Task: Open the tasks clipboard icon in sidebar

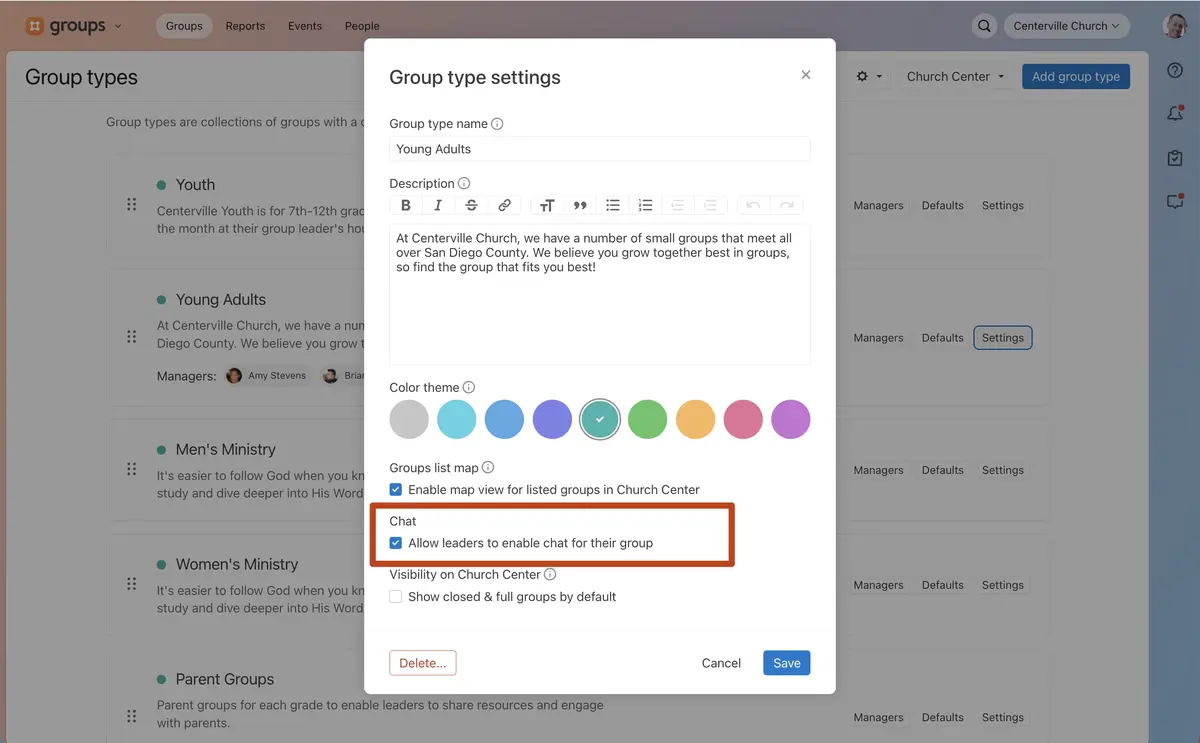Action: pos(1175,158)
